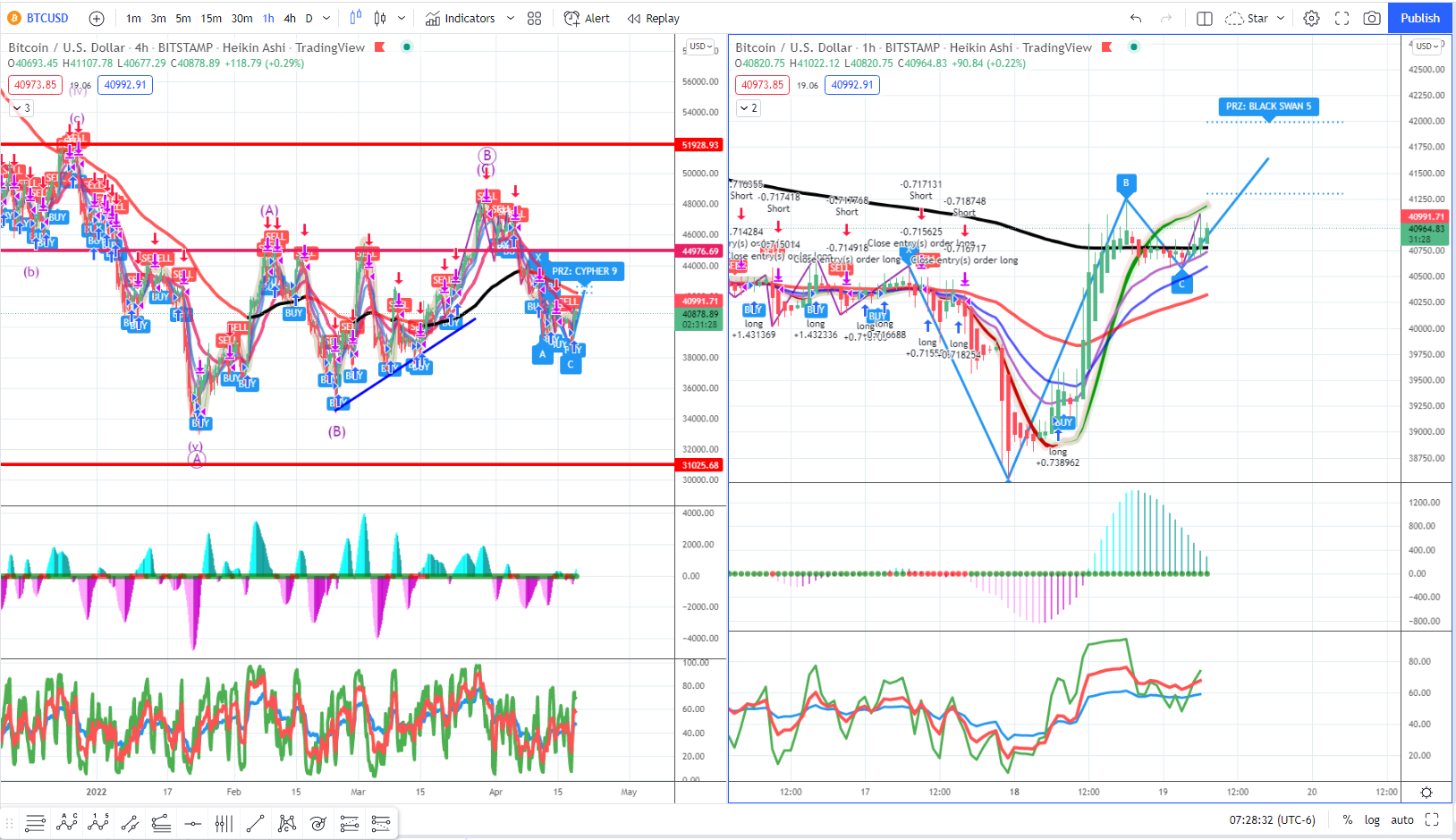Grab the drawing toolbar drag handle
Viewport: 1456px width, 840px height.
tap(9, 823)
